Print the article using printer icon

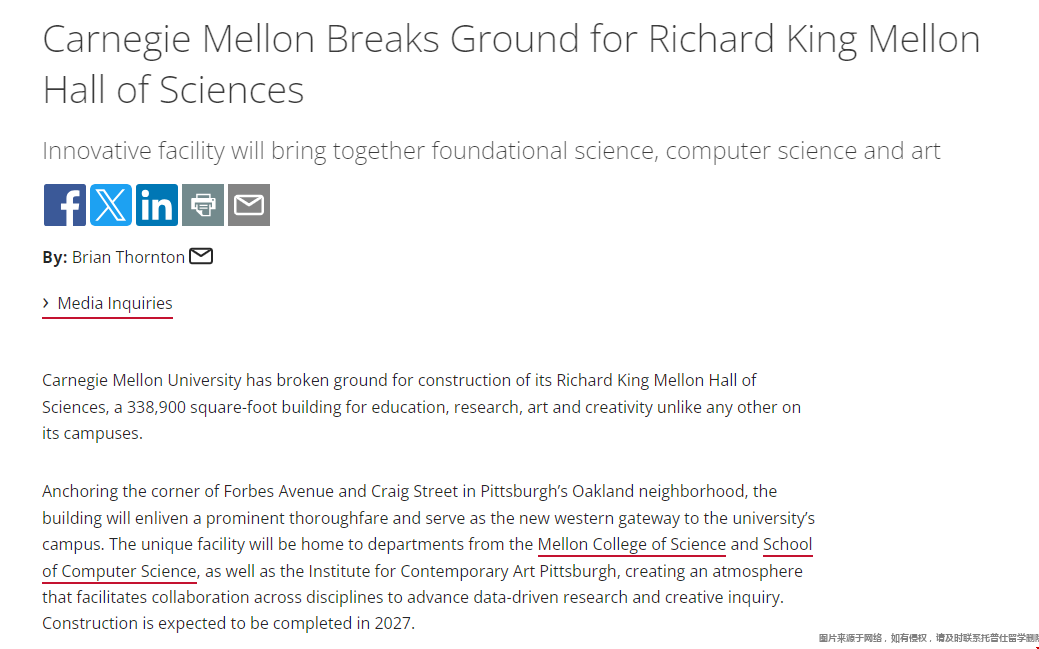click(x=203, y=205)
